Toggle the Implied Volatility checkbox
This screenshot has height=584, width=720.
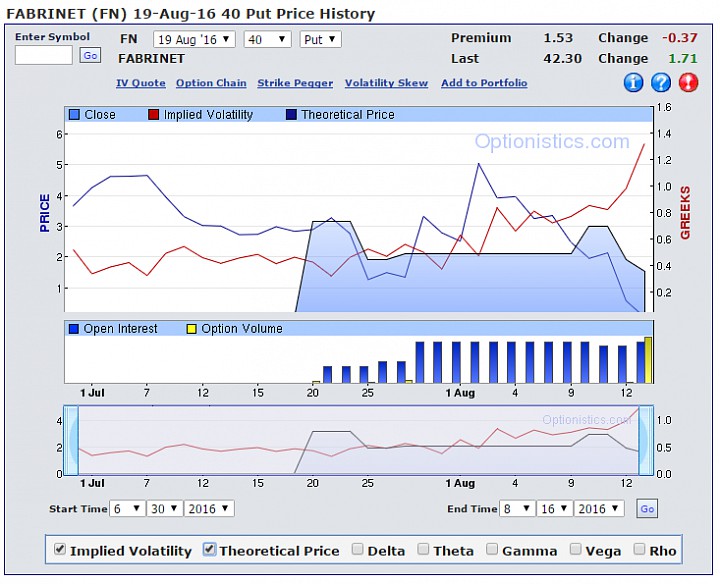(60, 549)
